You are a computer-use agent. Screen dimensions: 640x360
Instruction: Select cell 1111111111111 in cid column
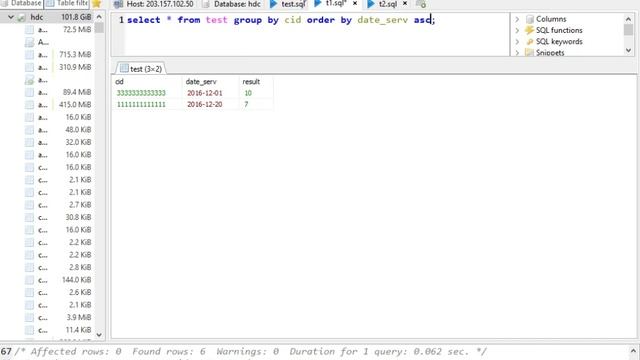[x=141, y=104]
